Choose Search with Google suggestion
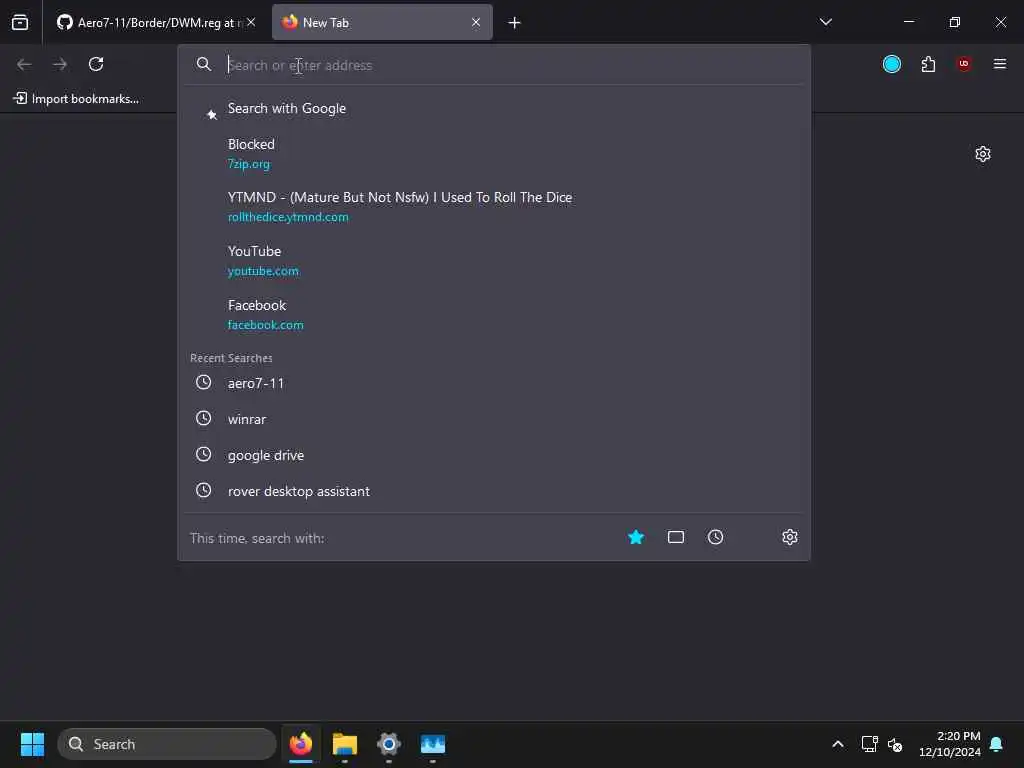 (494, 108)
